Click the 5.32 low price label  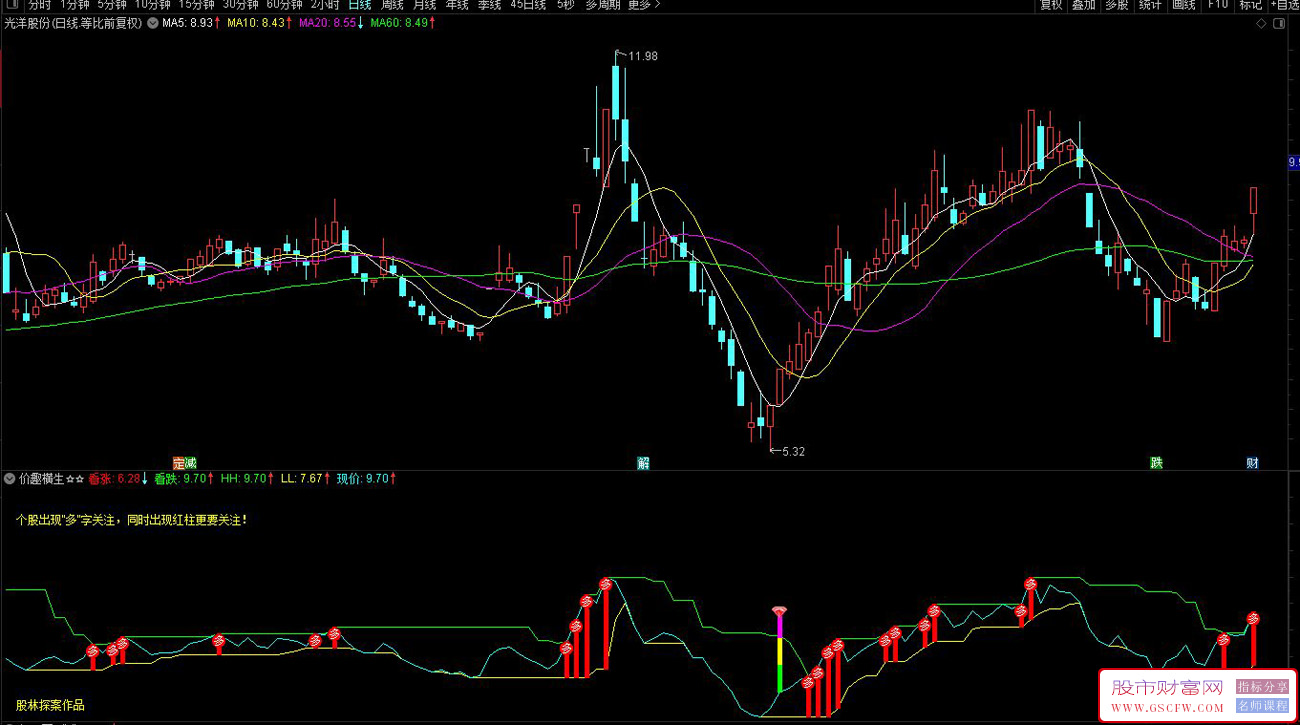(792, 451)
